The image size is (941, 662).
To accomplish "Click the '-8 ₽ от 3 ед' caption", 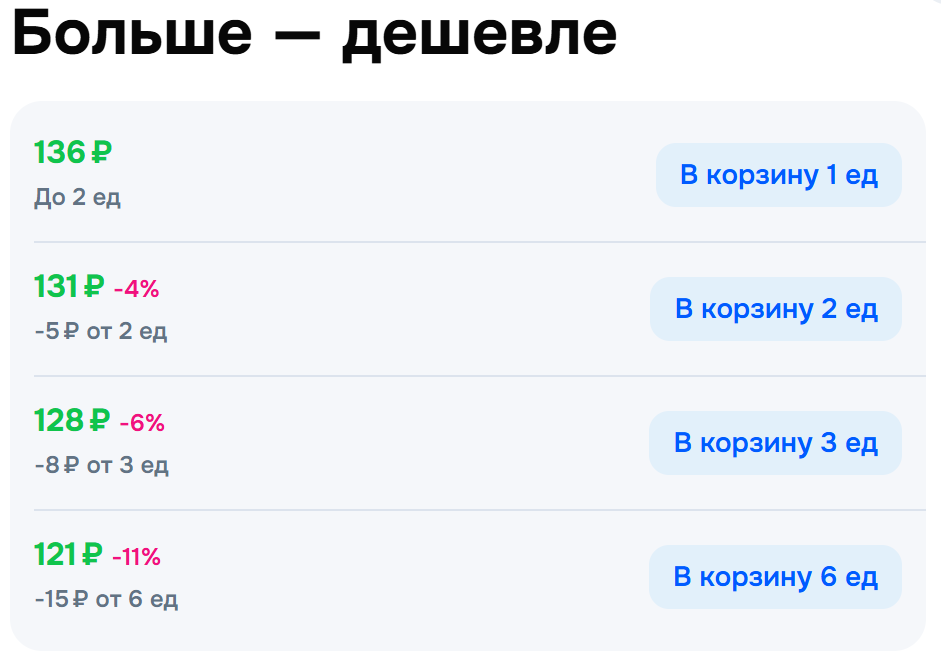I will (x=101, y=465).
